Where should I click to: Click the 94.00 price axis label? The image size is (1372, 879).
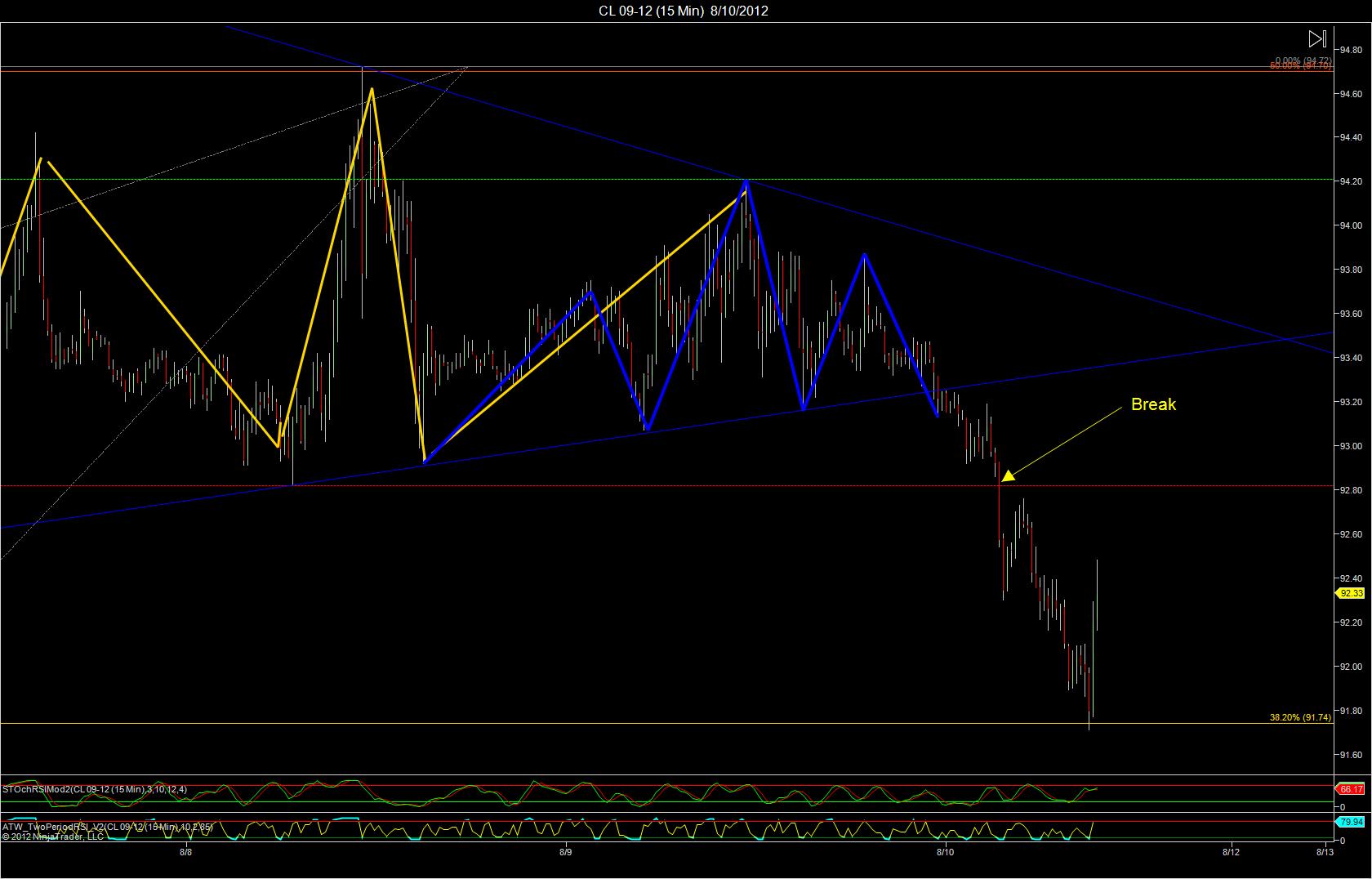pyautogui.click(x=1352, y=226)
